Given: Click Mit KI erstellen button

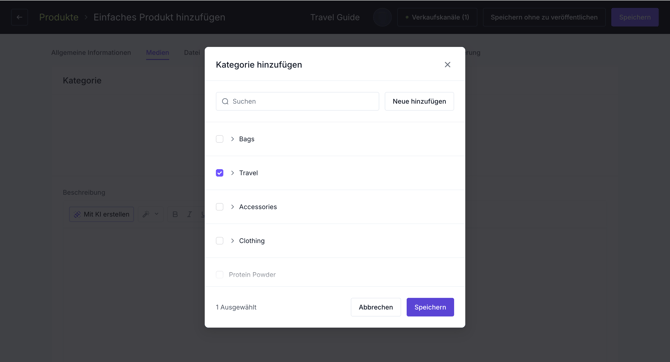Looking at the screenshot, I should (102, 214).
